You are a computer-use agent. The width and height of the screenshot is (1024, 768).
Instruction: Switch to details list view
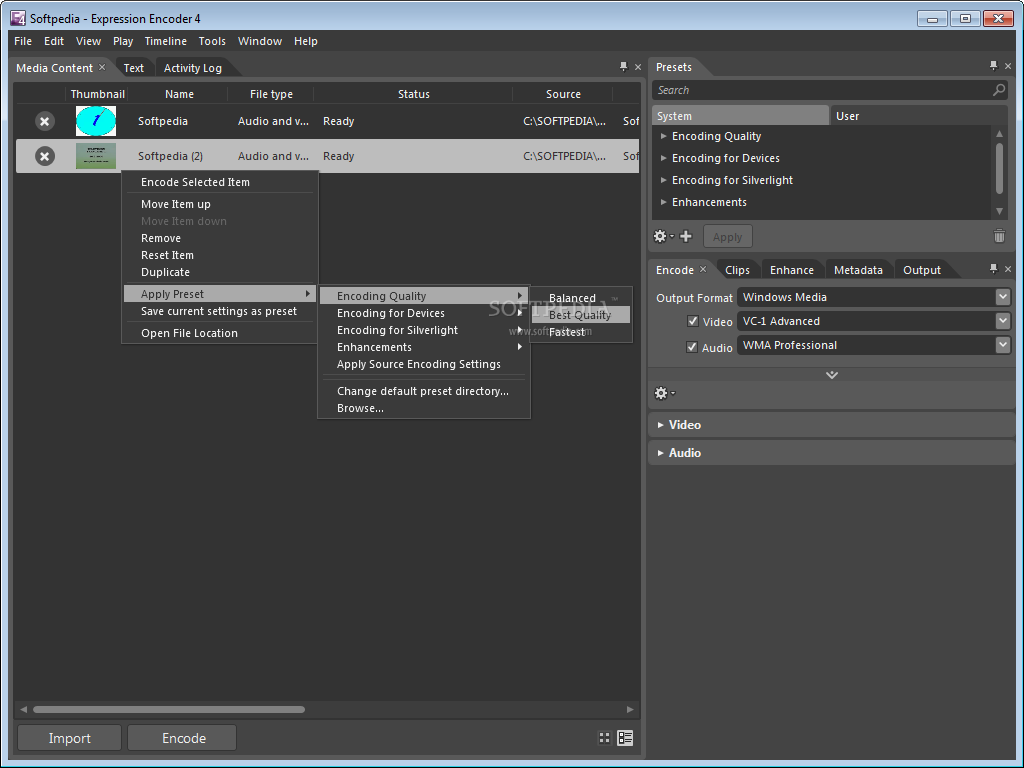pos(625,738)
